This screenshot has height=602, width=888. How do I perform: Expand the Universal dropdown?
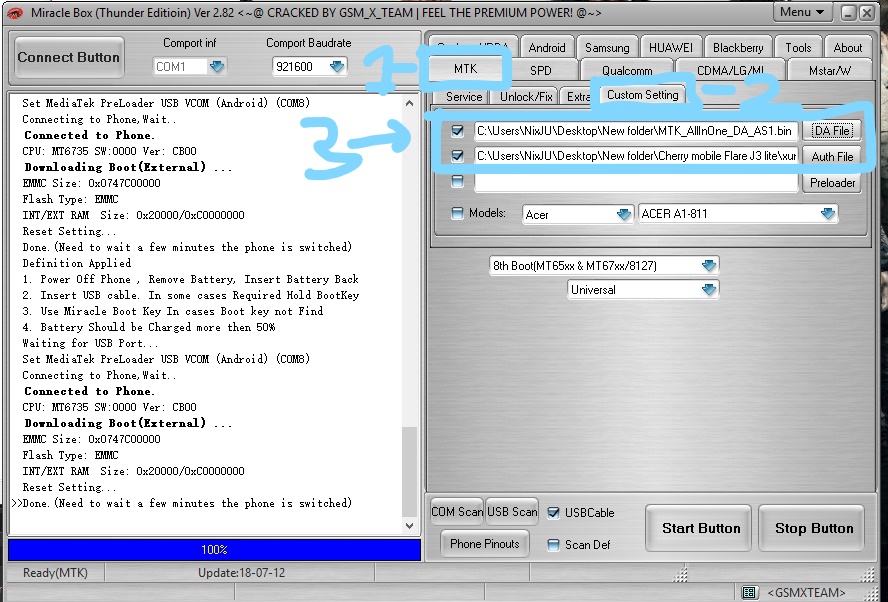click(x=708, y=289)
